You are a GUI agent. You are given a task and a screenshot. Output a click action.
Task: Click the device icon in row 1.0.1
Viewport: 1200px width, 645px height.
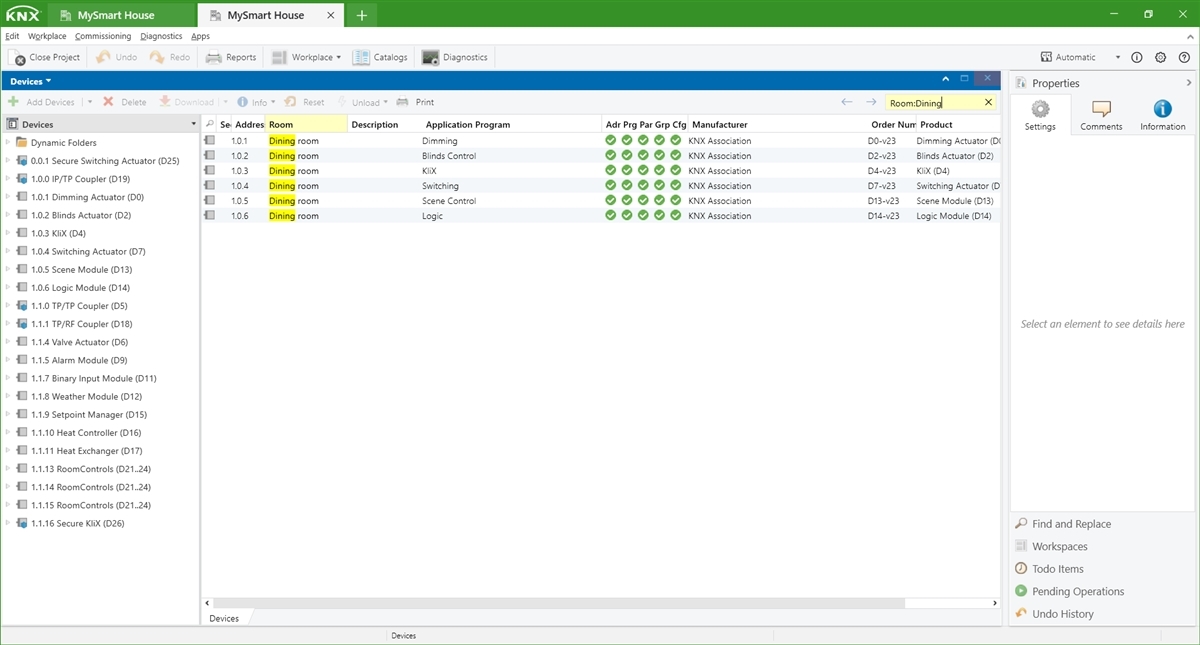[x=210, y=141]
